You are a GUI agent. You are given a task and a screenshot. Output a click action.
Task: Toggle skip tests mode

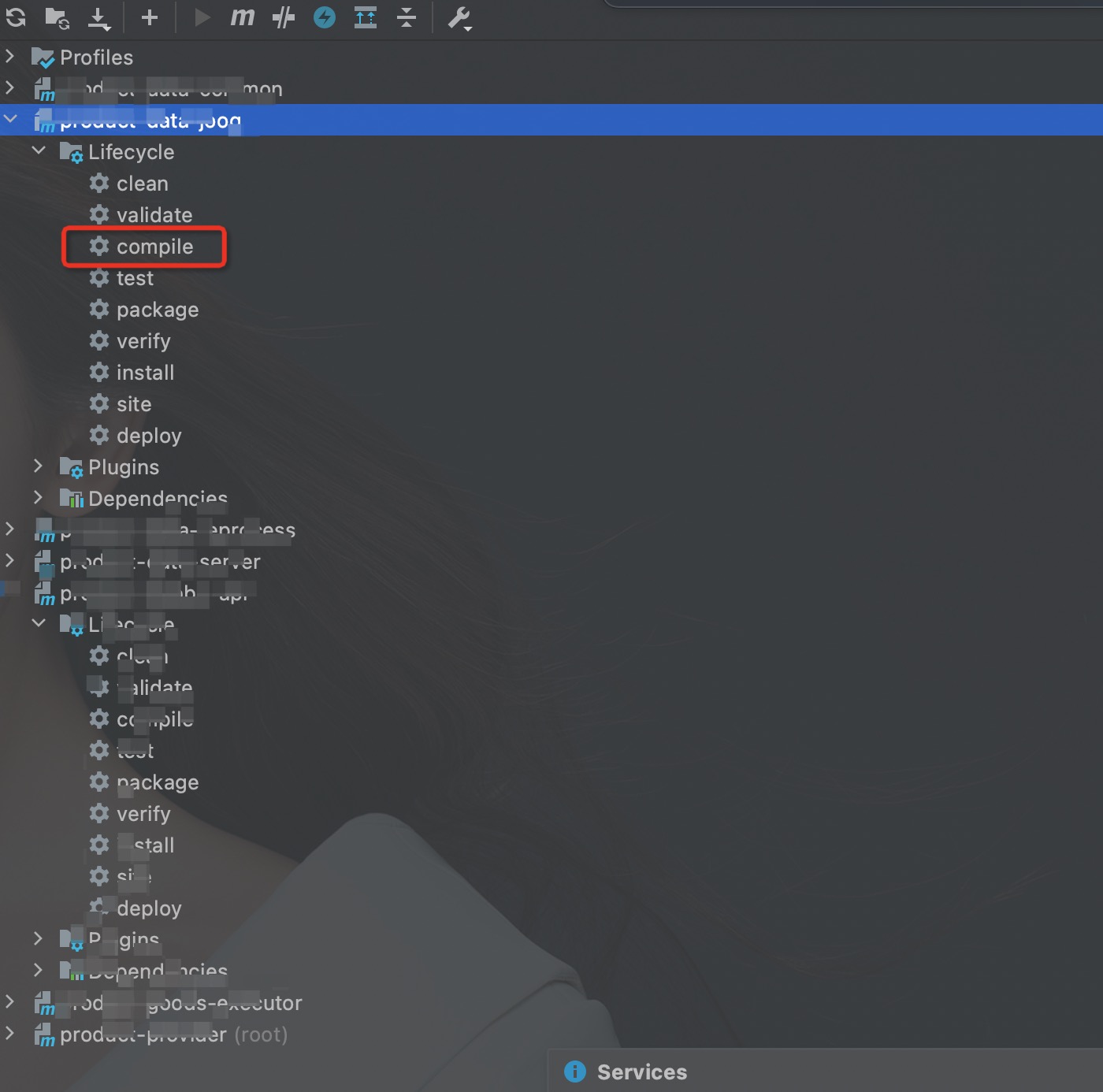click(x=284, y=17)
